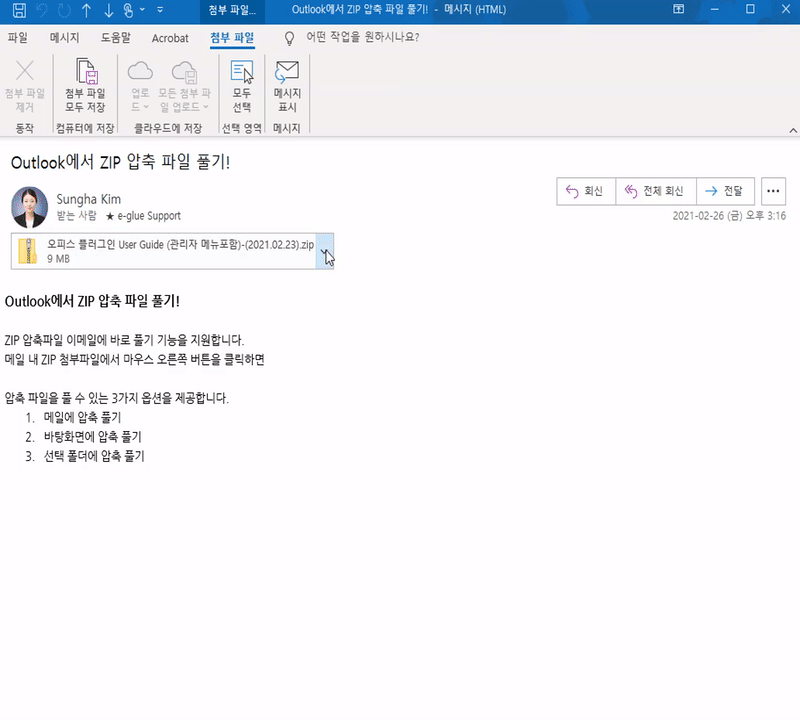This screenshot has width=800, height=720.
Task: Click the 첨부 파일... contextual title tab
Action: pos(232,10)
